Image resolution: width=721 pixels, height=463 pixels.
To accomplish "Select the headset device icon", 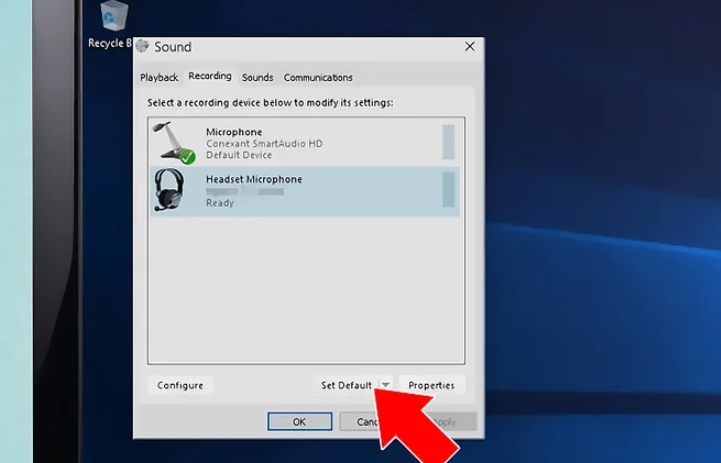I will coord(169,189).
